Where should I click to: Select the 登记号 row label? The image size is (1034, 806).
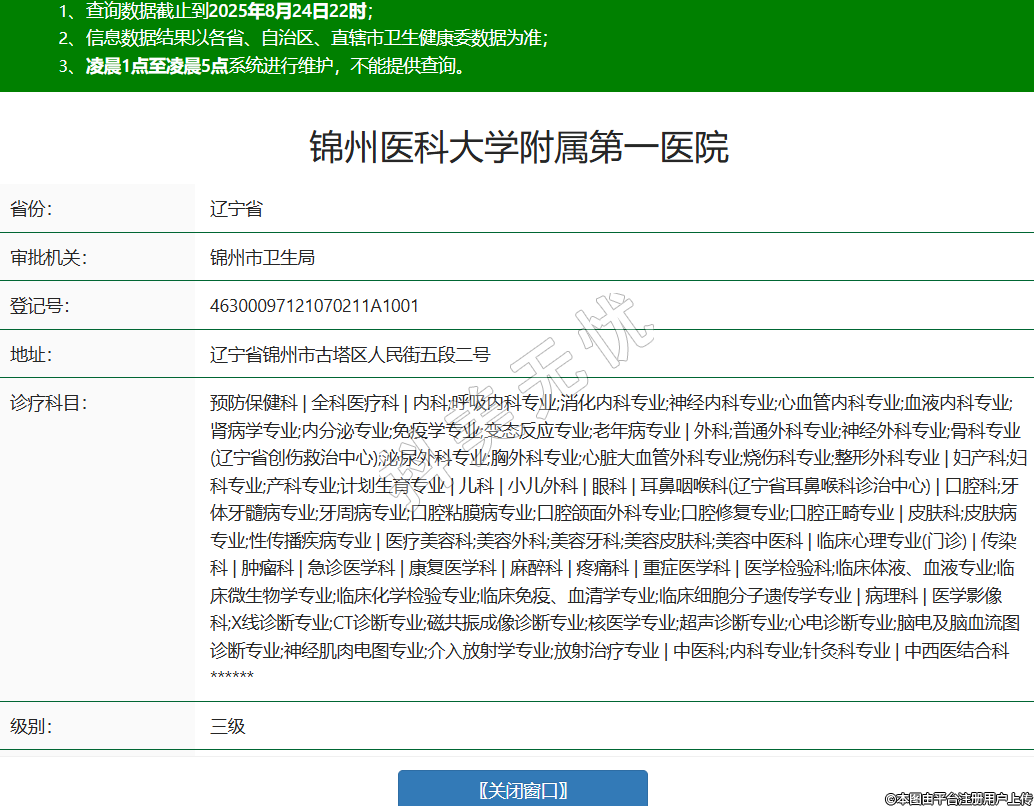tap(39, 305)
